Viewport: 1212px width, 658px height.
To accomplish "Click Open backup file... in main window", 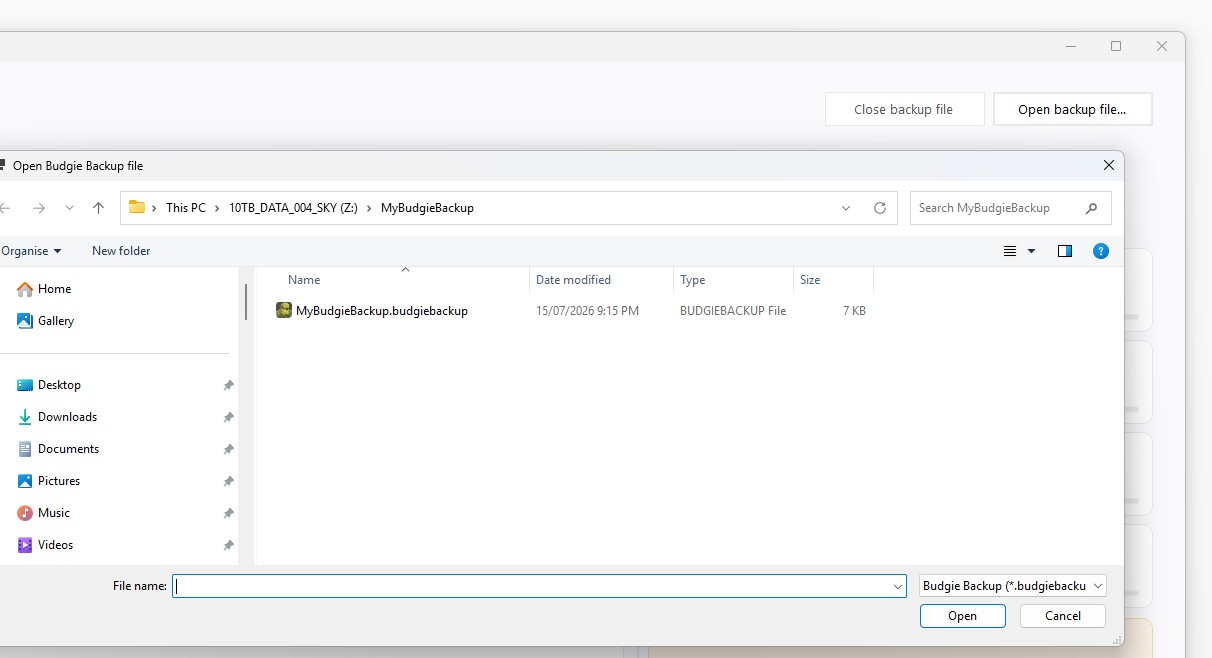I will point(1072,109).
